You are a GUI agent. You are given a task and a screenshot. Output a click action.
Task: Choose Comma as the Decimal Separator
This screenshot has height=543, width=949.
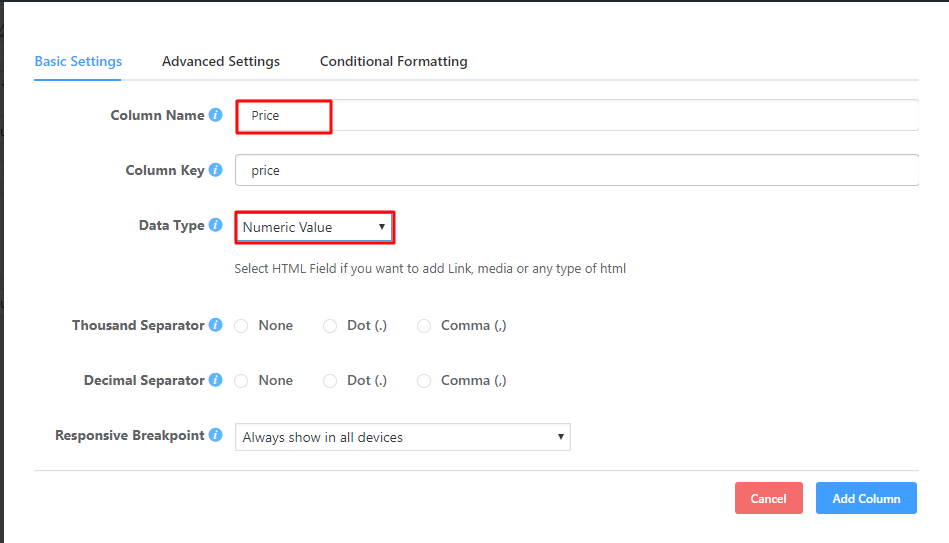coord(424,381)
